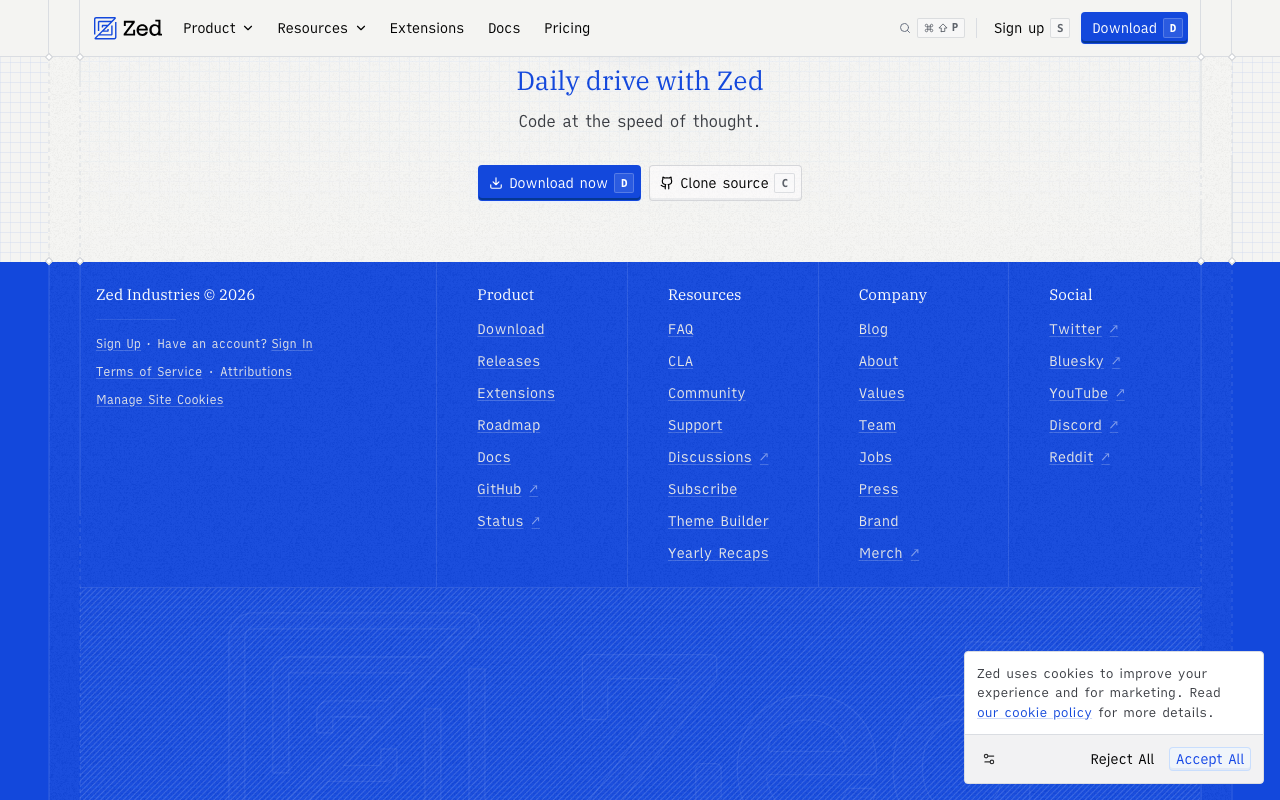
Task: Open the Discussions link
Action: click(x=710, y=457)
